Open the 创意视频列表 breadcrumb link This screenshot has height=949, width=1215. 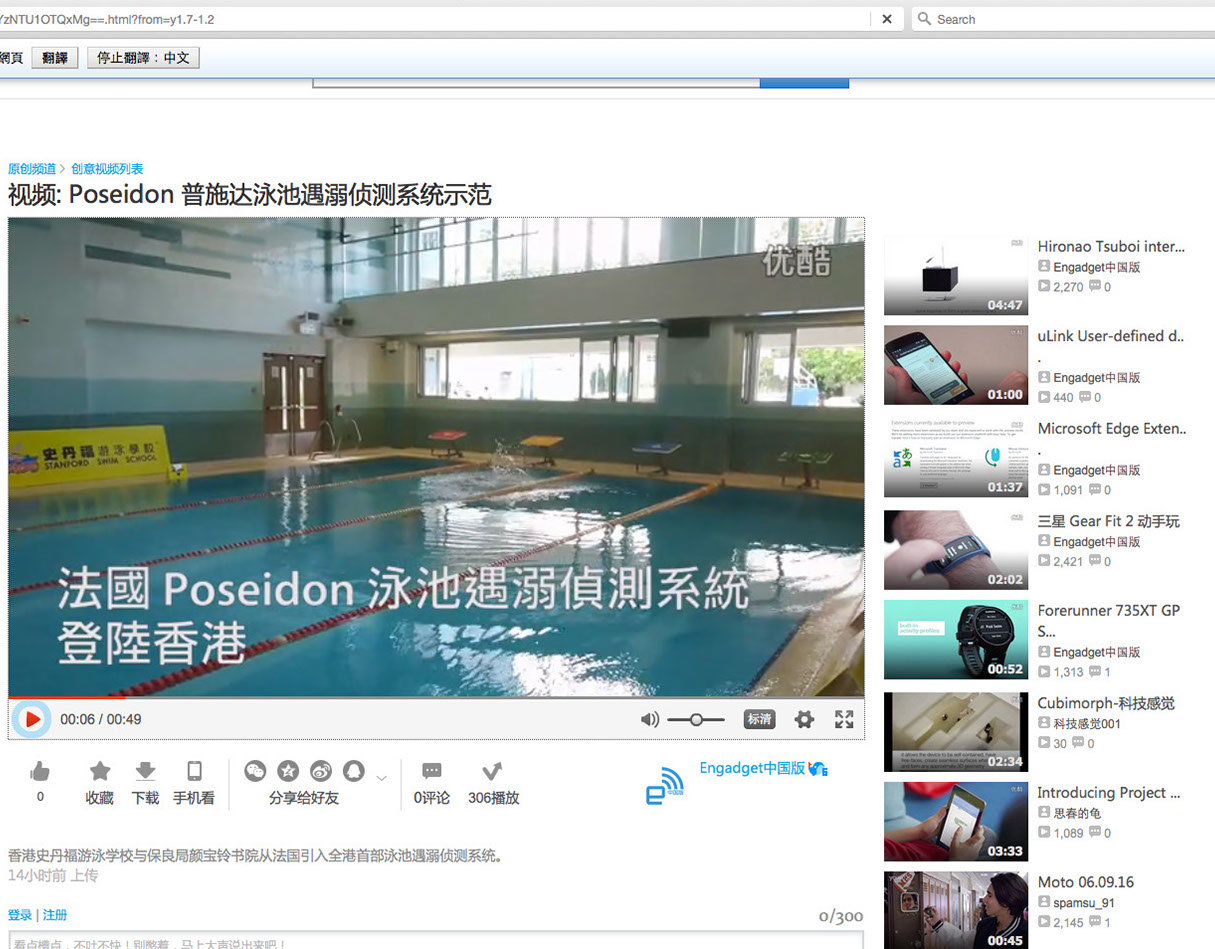(107, 169)
